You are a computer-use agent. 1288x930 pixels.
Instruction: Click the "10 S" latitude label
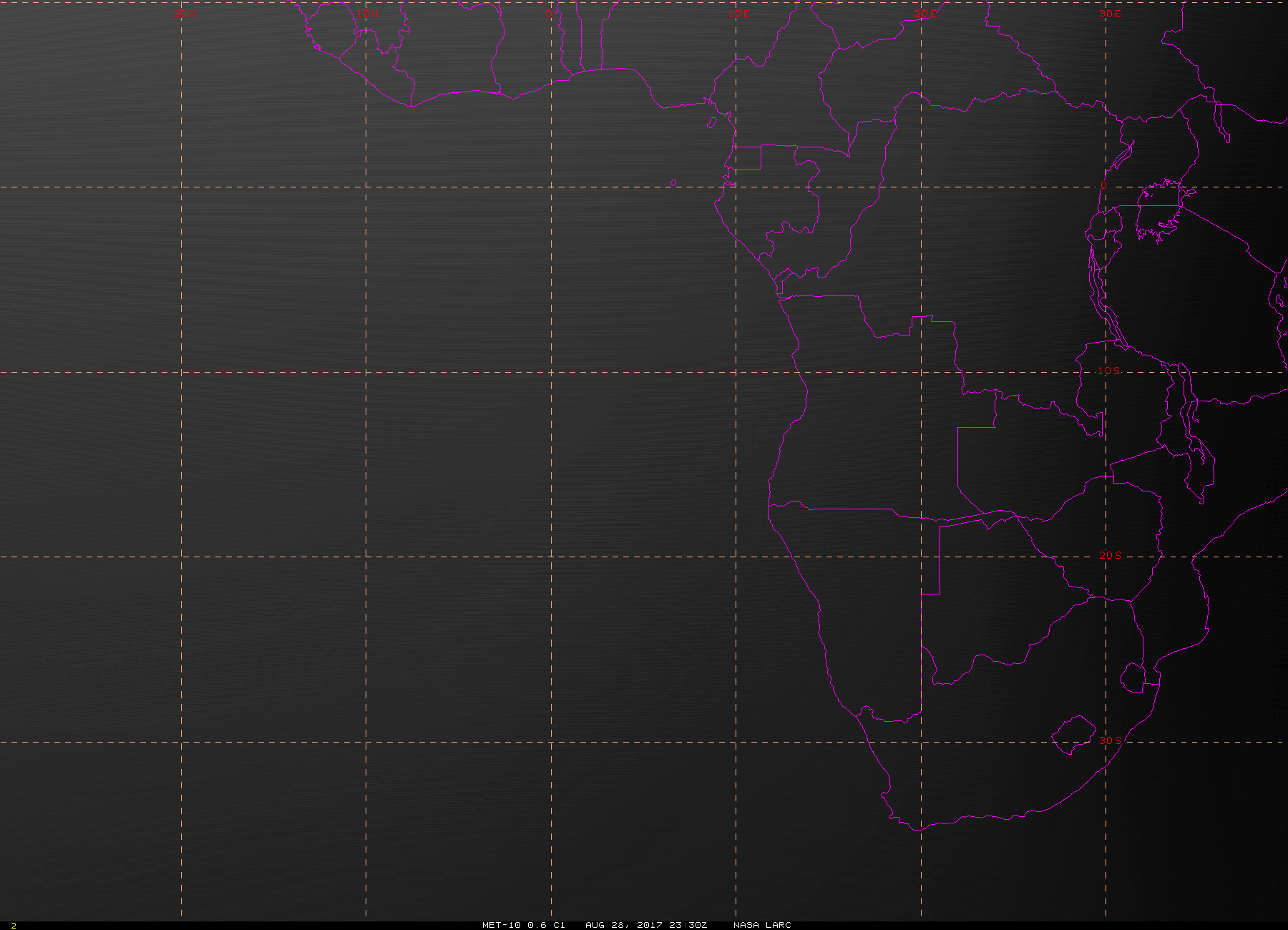[1109, 371]
